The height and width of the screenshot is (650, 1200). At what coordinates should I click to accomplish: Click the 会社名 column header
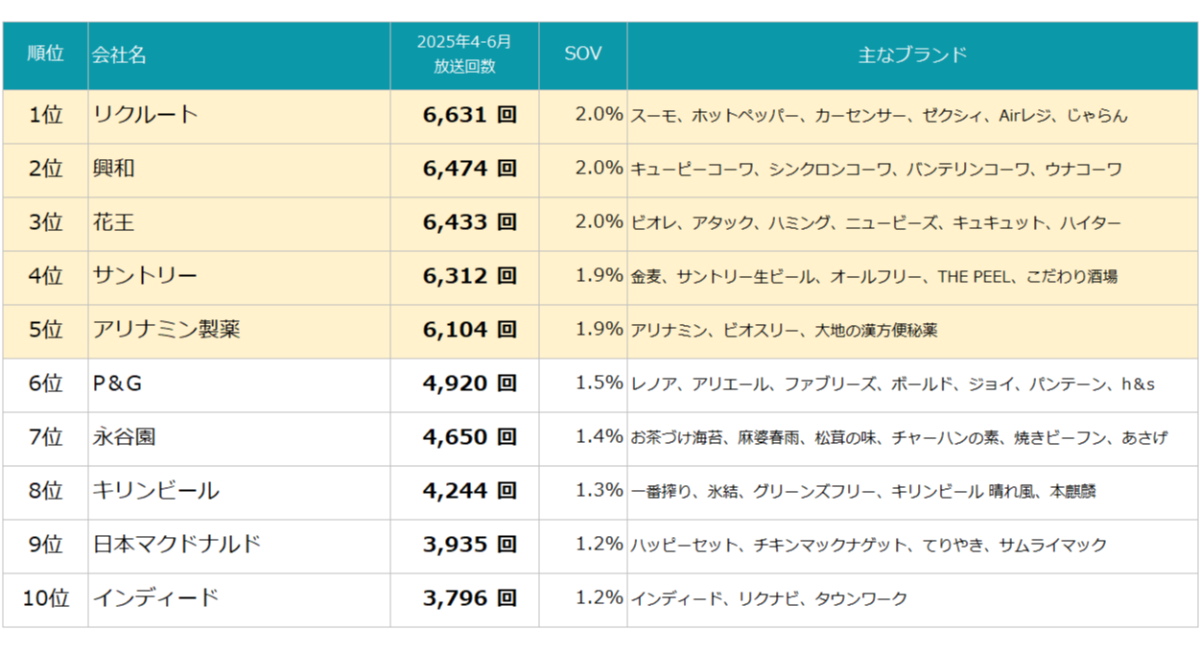point(119,55)
